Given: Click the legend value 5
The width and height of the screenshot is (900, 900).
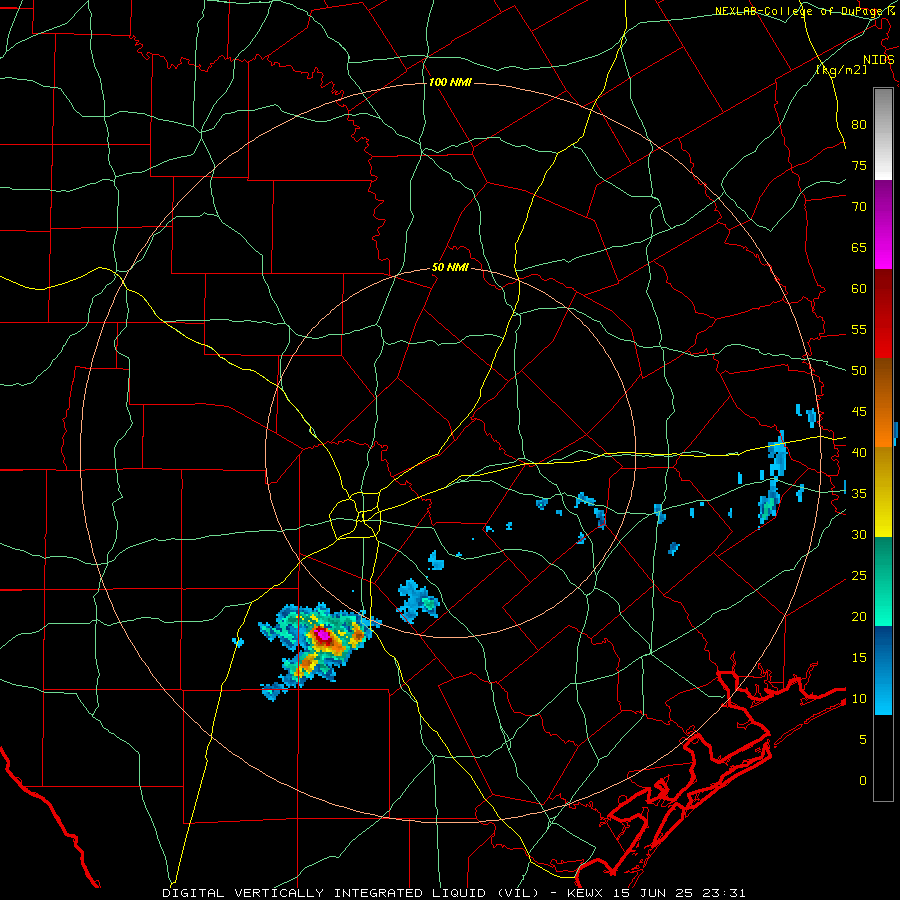Looking at the screenshot, I should (x=863, y=739).
